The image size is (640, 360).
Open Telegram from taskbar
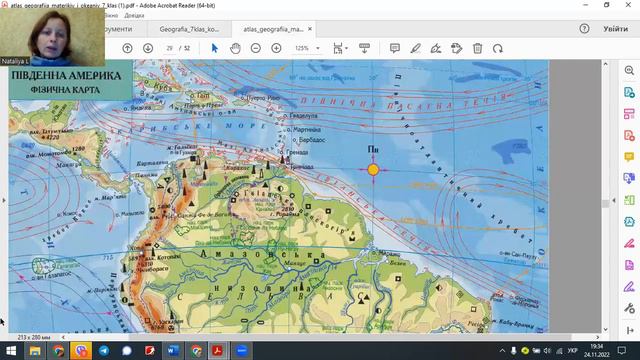click(104, 351)
